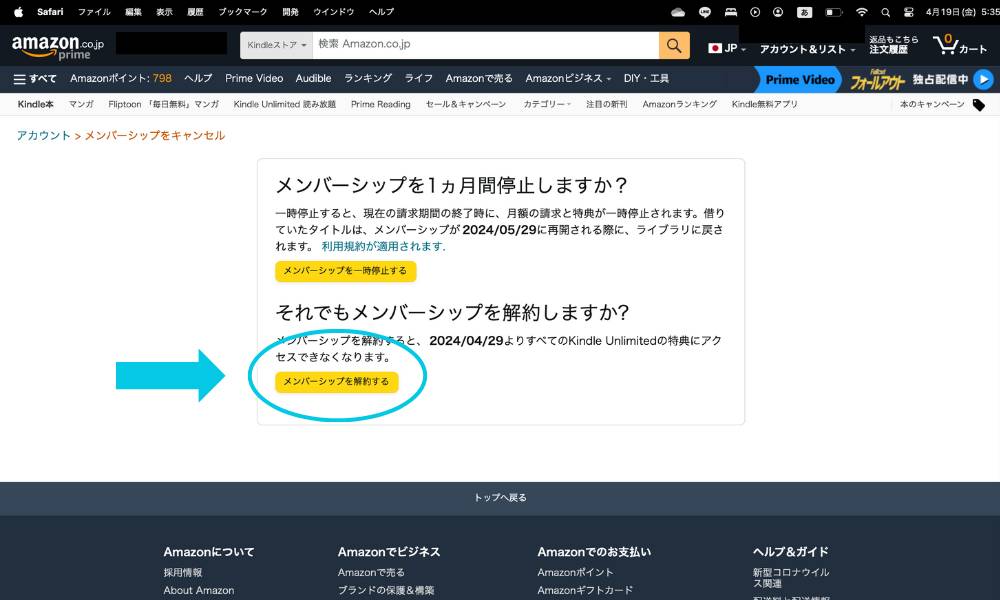The image size is (1000, 600).
Task: Open the ウインドウ menu
Action: pos(334,11)
